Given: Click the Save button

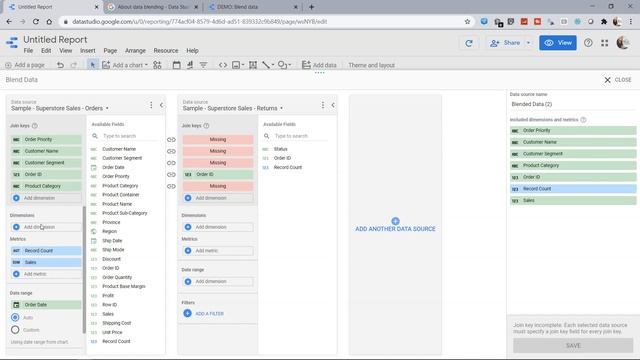Looking at the screenshot, I should coord(573,346).
